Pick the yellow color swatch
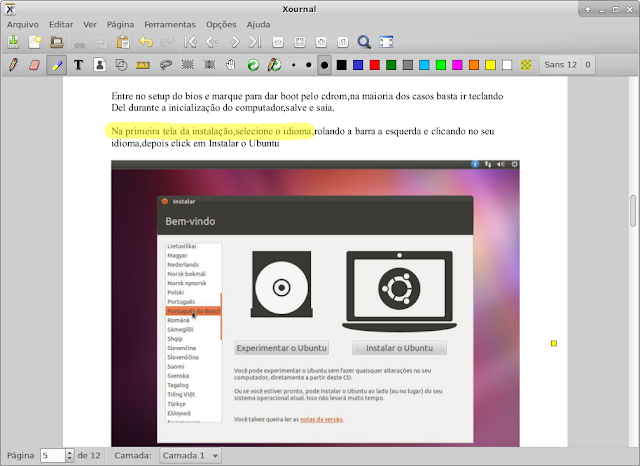 (x=491, y=65)
